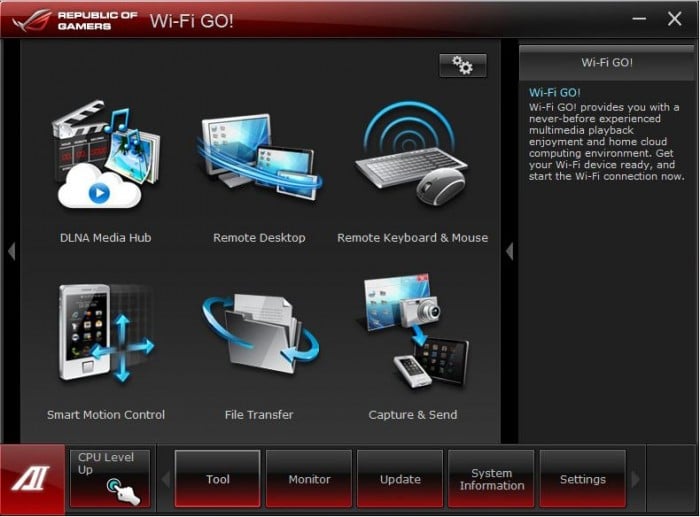Open the System Information section
Screen dimensions: 700x517
tap(491, 479)
